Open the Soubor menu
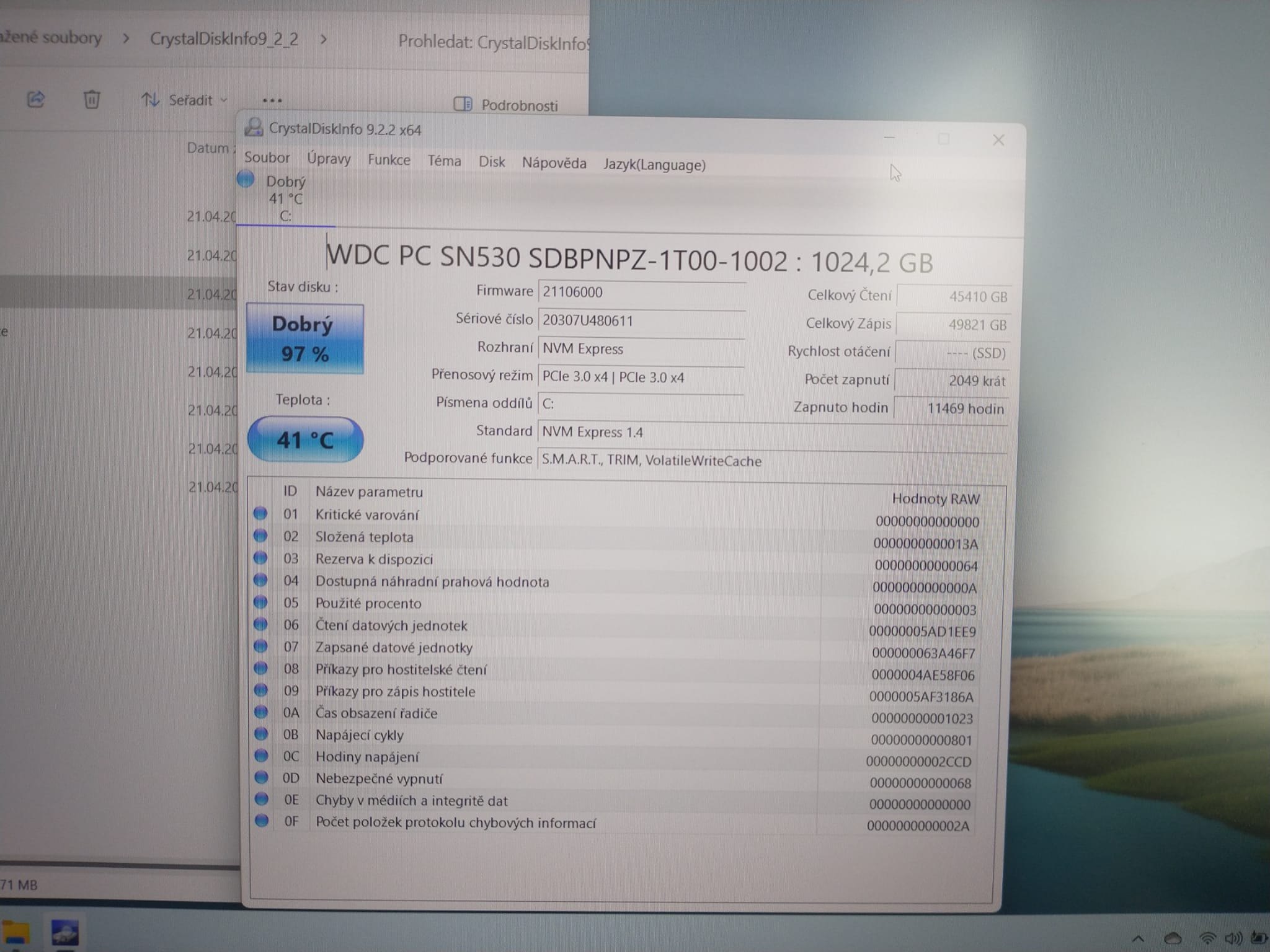The width and height of the screenshot is (1270, 952). click(267, 157)
